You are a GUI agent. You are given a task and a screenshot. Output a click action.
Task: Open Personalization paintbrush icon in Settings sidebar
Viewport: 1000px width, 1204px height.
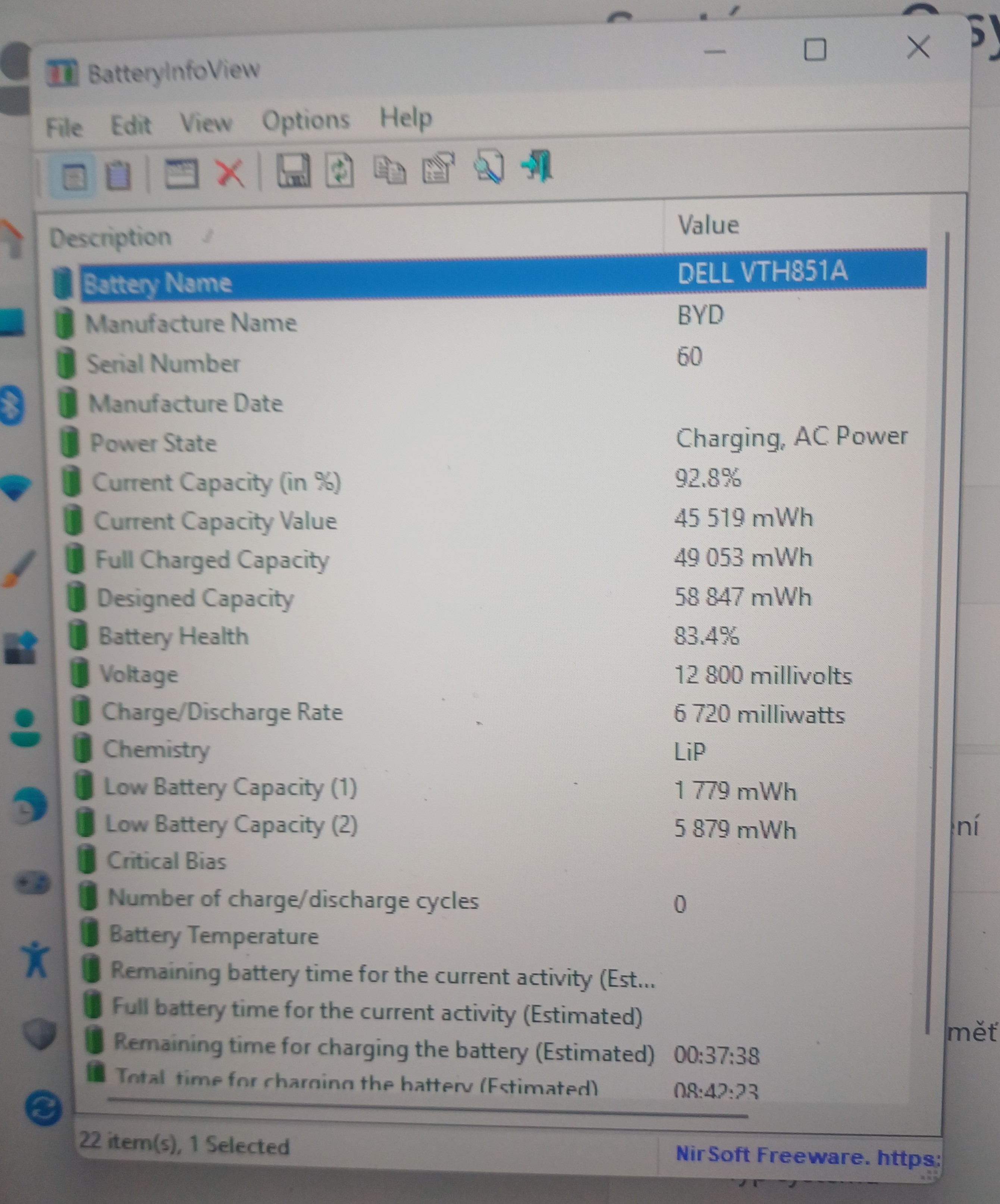click(19, 569)
